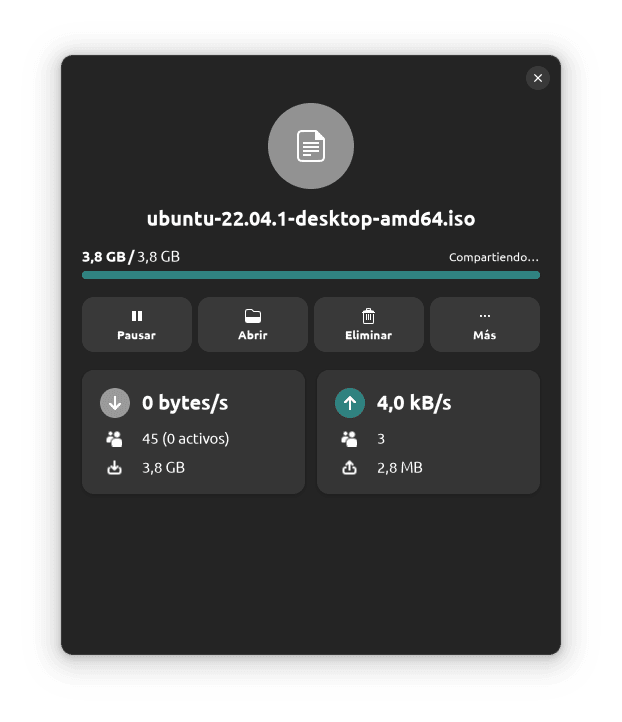Image resolution: width=622 pixels, height=722 pixels.
Task: Click the 4,0 kB/s upload speed text
Action: [414, 403]
